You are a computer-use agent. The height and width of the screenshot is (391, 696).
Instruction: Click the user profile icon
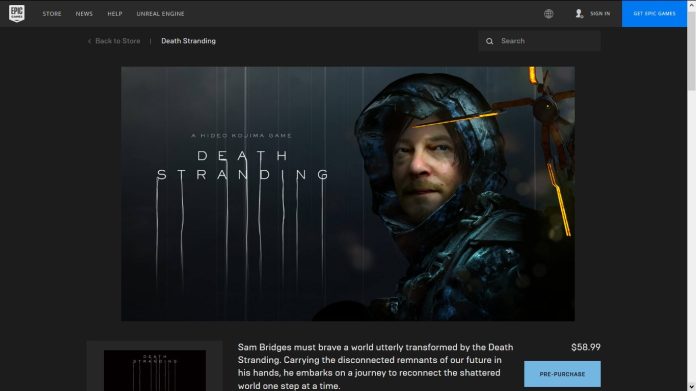click(x=579, y=14)
